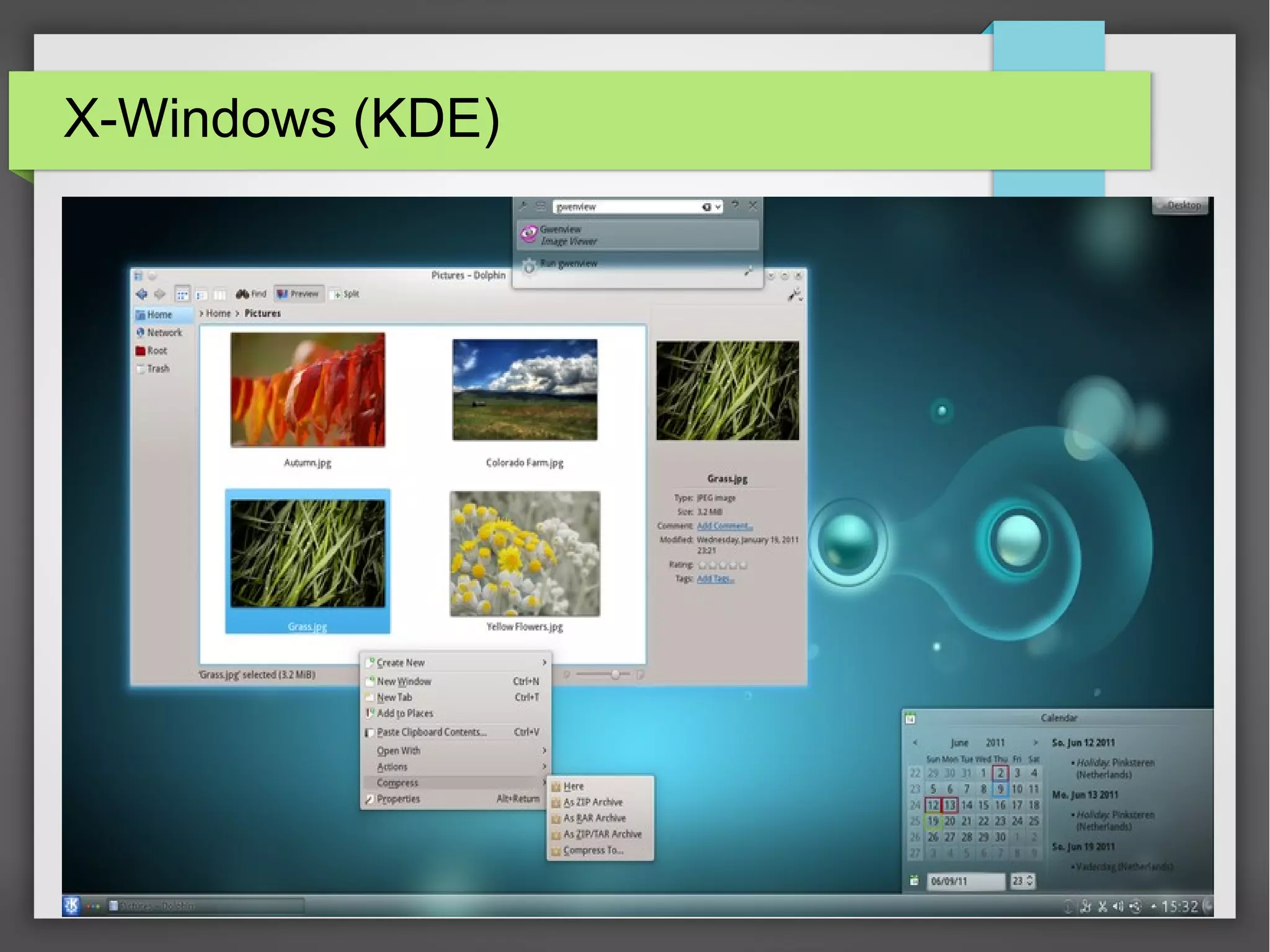Go to next month in Calendar
The height and width of the screenshot is (952, 1270).
point(1034,742)
